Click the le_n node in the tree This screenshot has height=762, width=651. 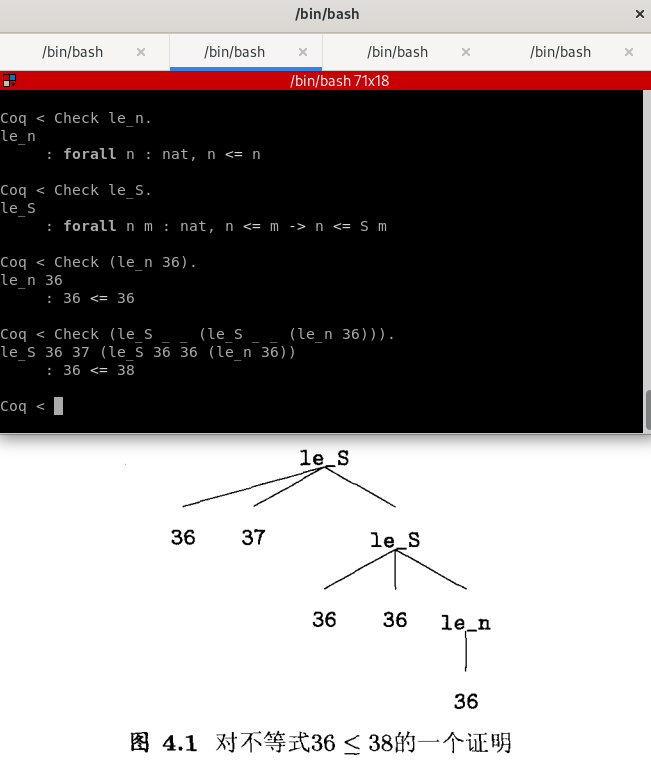465,623
